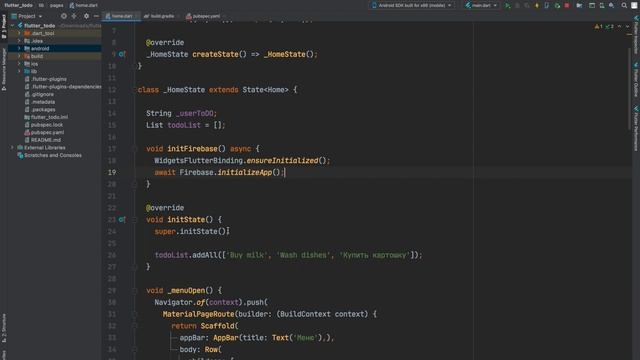Expand the .idea folder
Image resolution: width=640 pixels, height=360 pixels.
[19, 41]
